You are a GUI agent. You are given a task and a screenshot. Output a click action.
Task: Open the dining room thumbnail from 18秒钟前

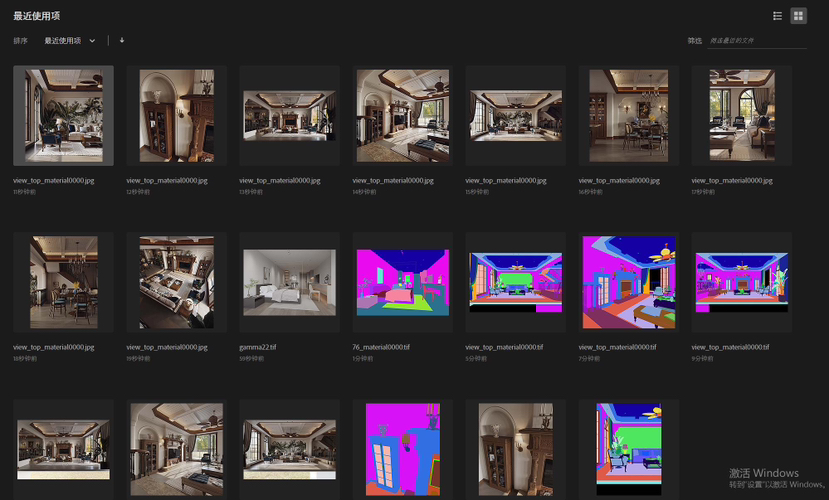click(63, 282)
